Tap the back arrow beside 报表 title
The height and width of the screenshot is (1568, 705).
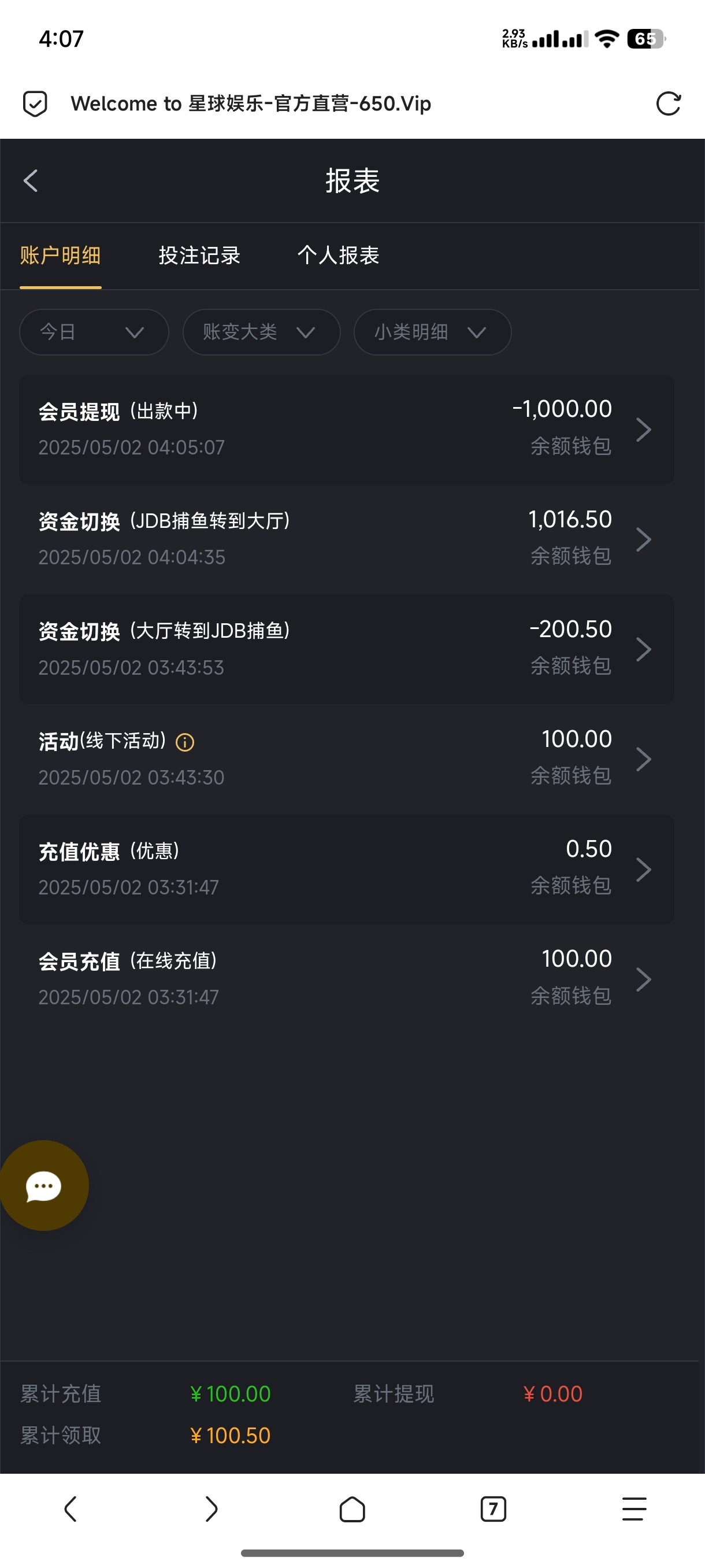pyautogui.click(x=31, y=181)
